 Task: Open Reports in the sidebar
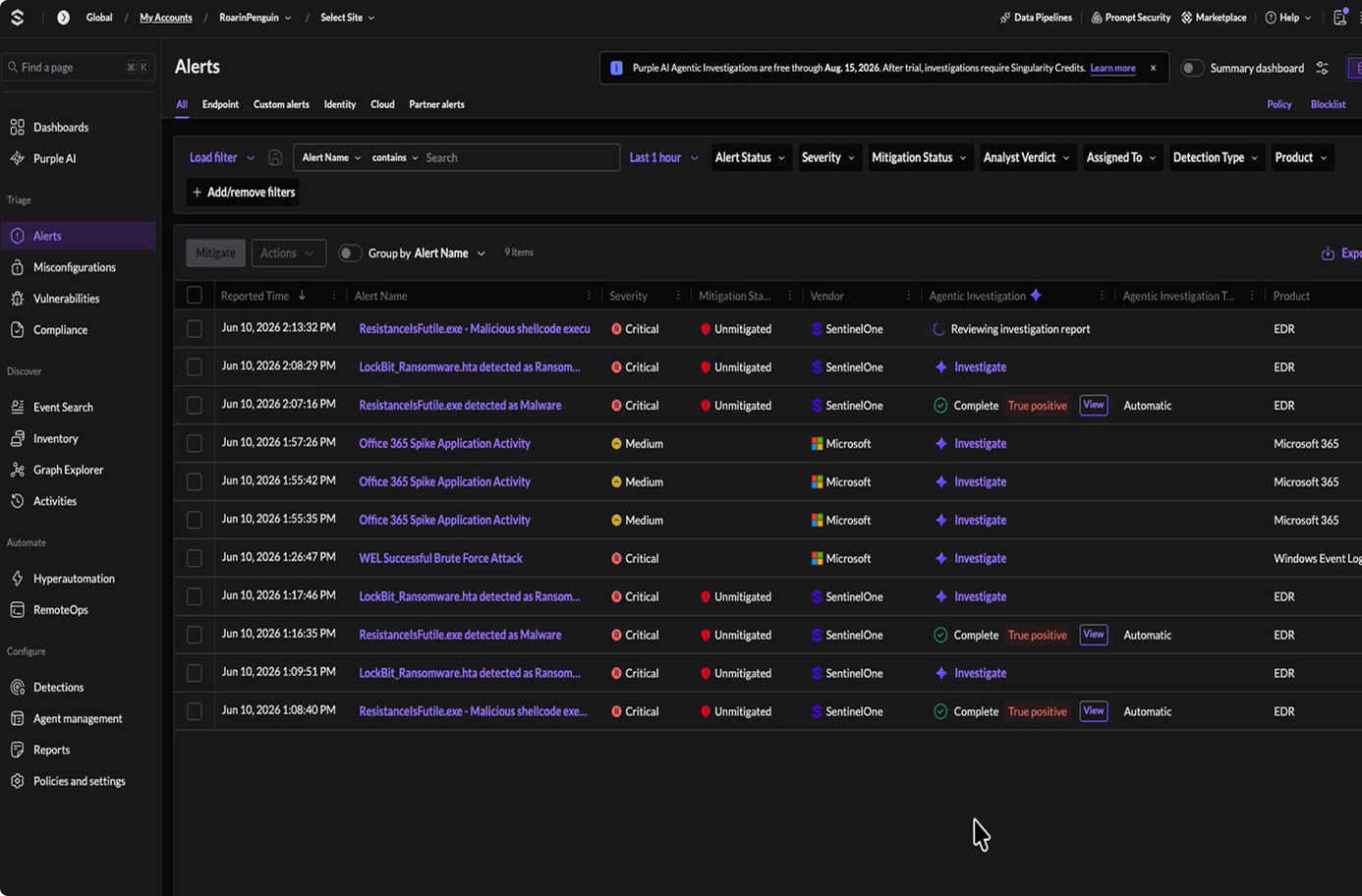[x=51, y=750]
